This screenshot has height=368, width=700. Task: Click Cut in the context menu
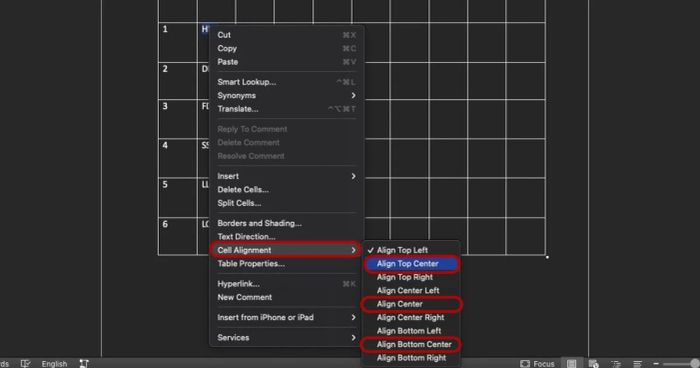287,35
